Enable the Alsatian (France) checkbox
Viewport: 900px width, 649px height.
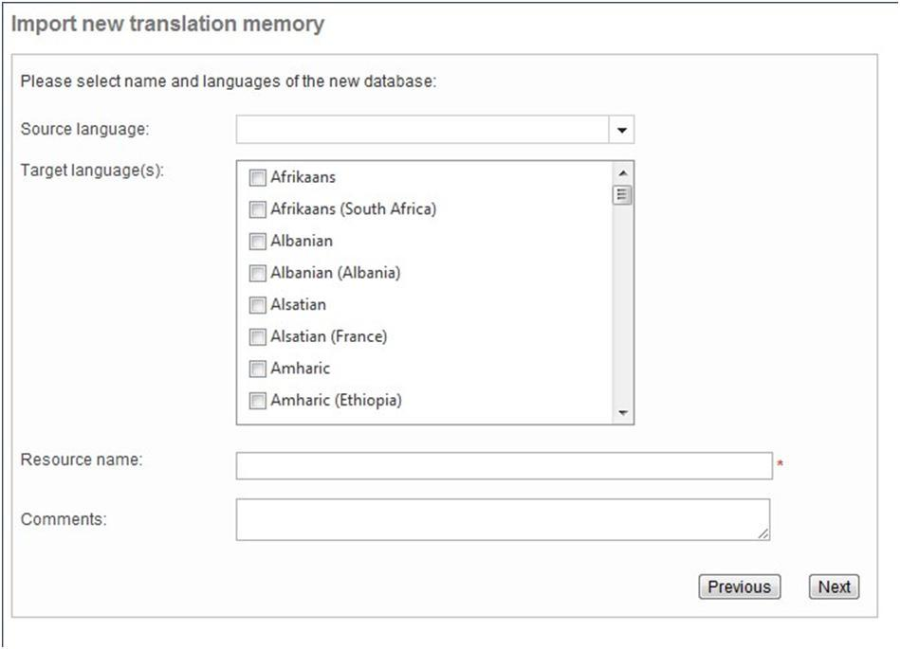pyautogui.click(x=257, y=337)
